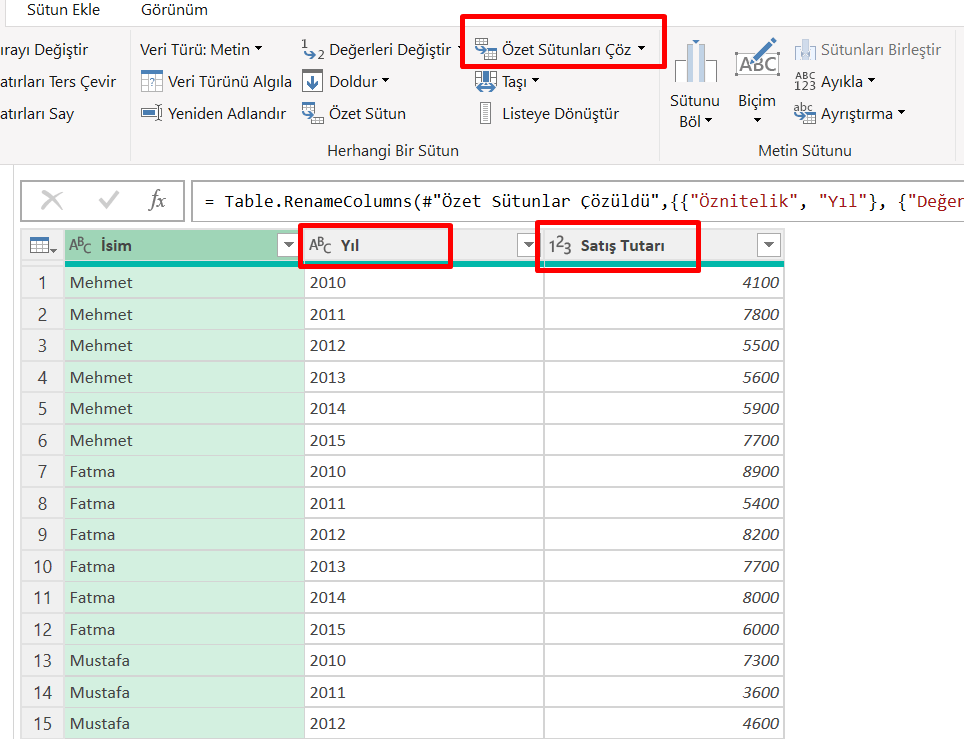Expand the Ayıkla dropdown arrow
964x739 pixels.
871,81
